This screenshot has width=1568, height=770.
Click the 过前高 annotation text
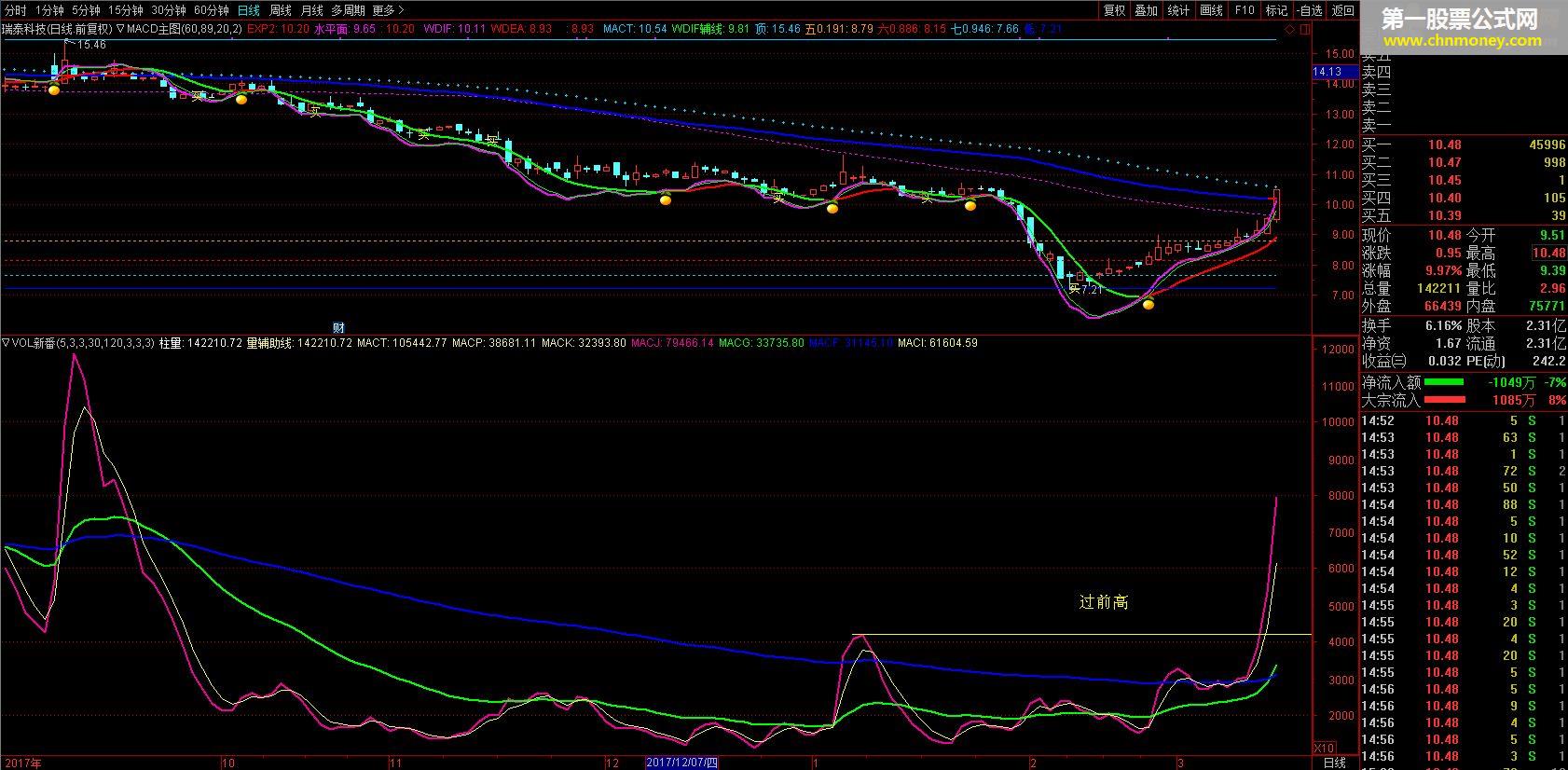1104,602
